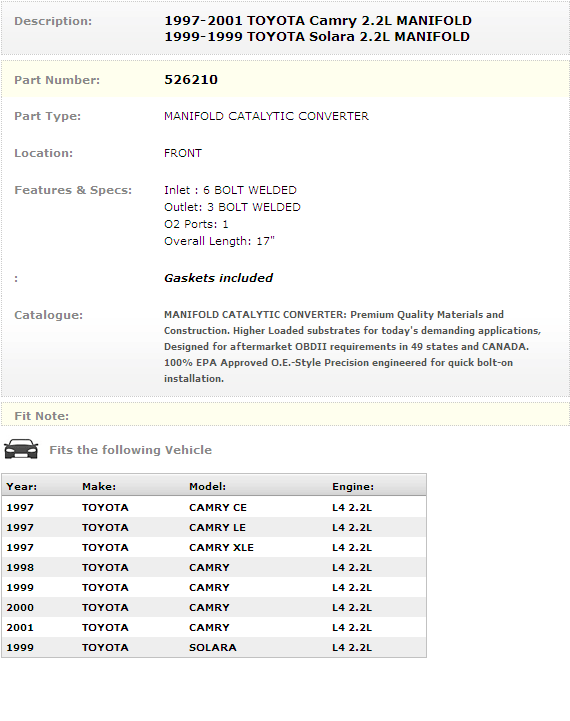Click the 1997-2001 Toyota Camry description line

tap(318, 21)
